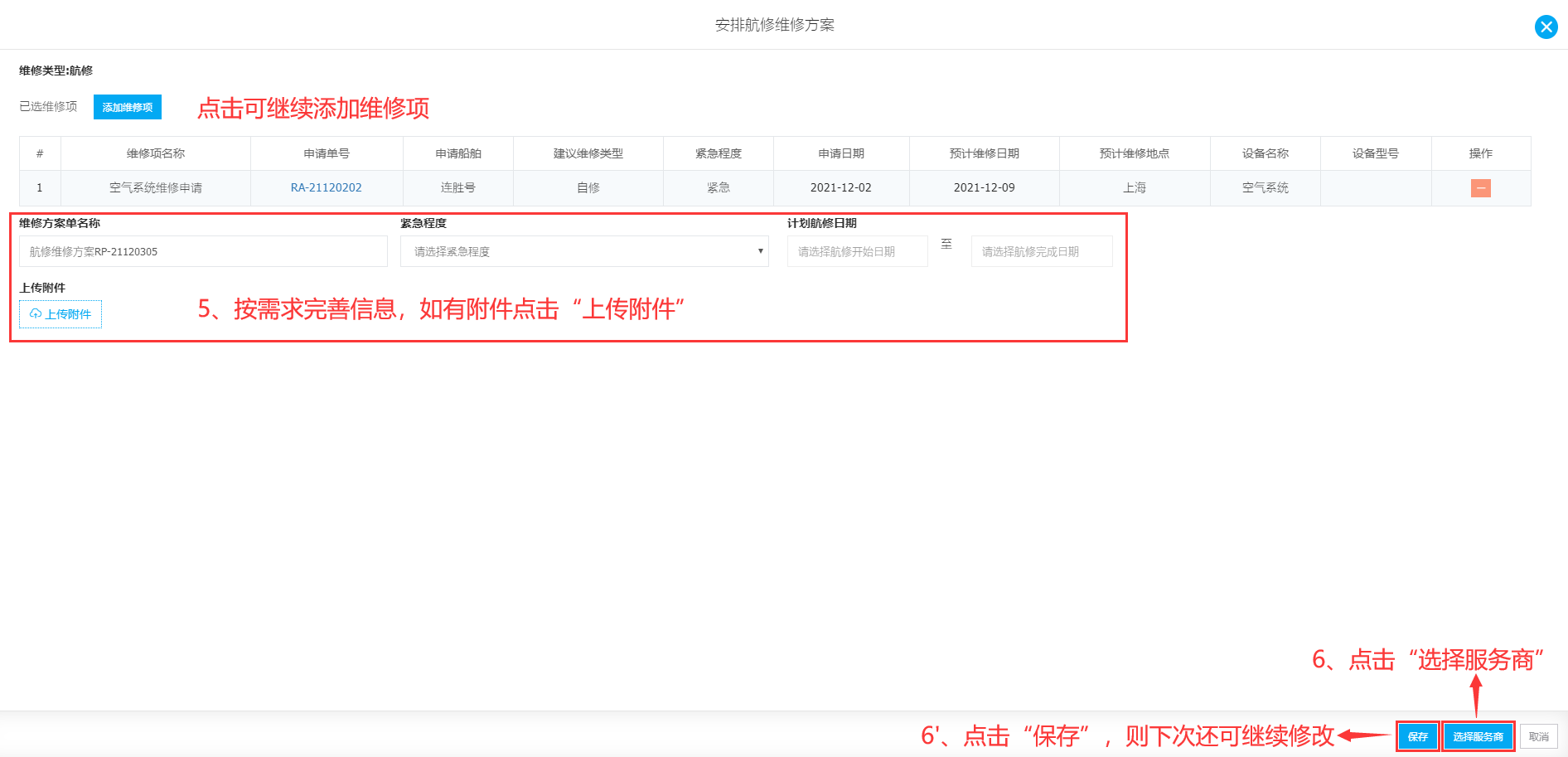Image resolution: width=1568 pixels, height=757 pixels.
Task: Click the 计划航修日期 label
Action: (x=822, y=223)
